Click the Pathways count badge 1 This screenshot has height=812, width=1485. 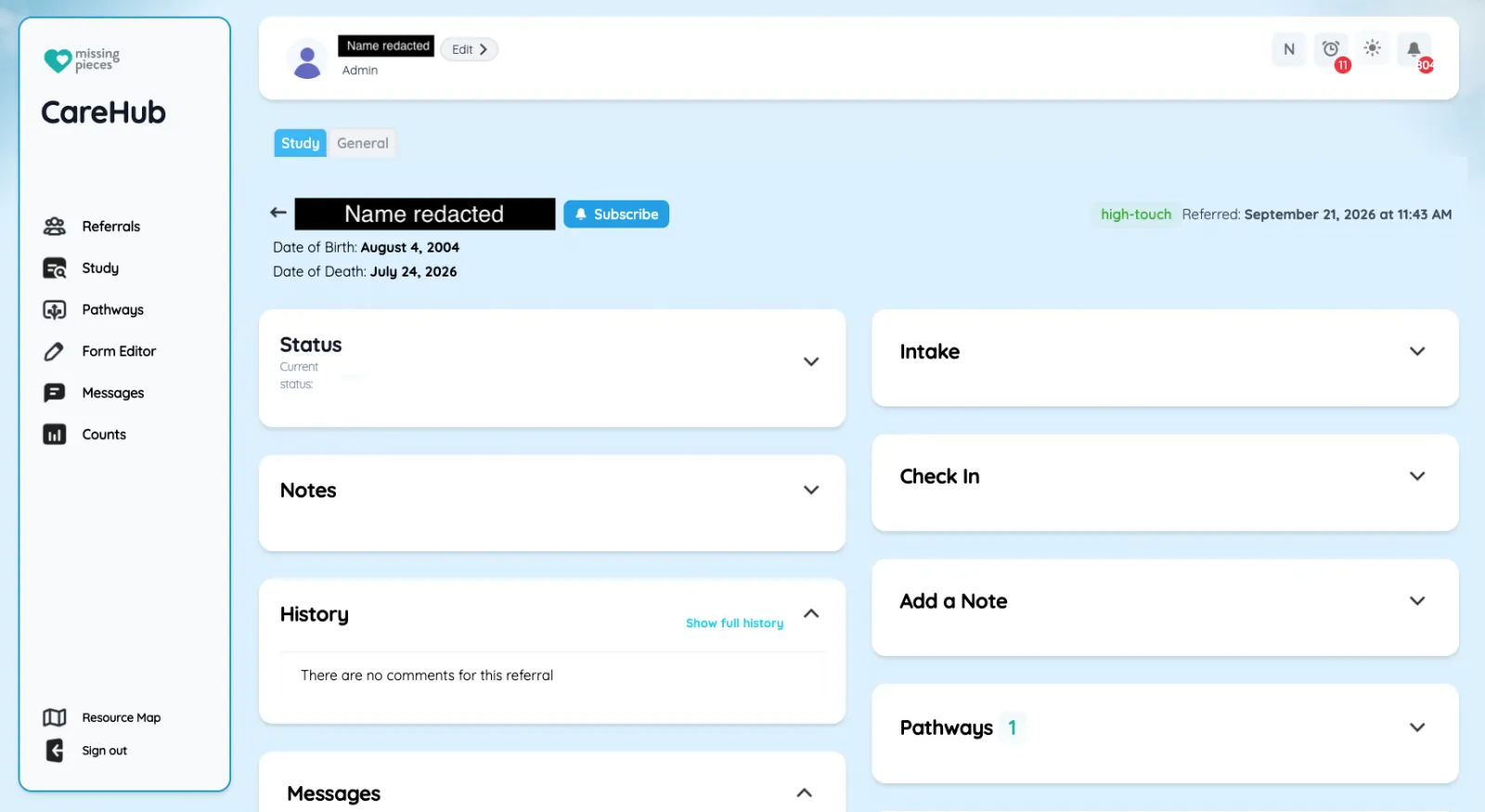pos(1013,728)
